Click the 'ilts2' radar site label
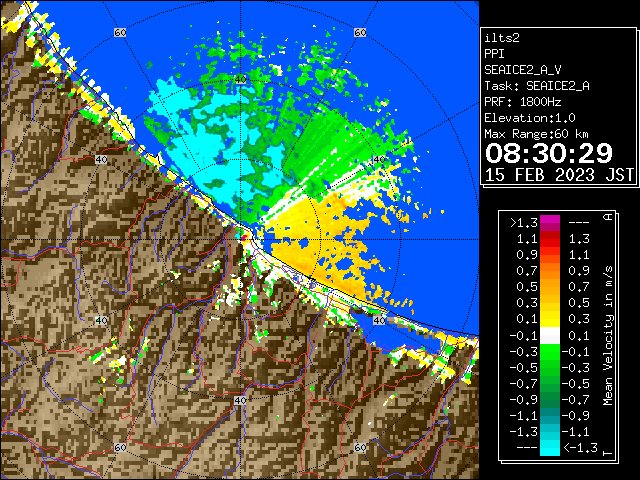This screenshot has height=480, width=640. click(502, 38)
